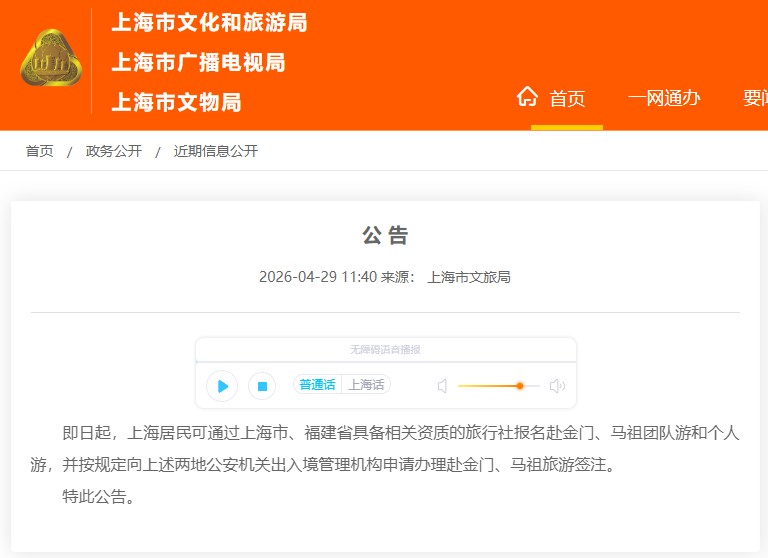This screenshot has height=558, width=768.
Task: Click the 上海市文化和旅游局 header title
Action: click(209, 23)
